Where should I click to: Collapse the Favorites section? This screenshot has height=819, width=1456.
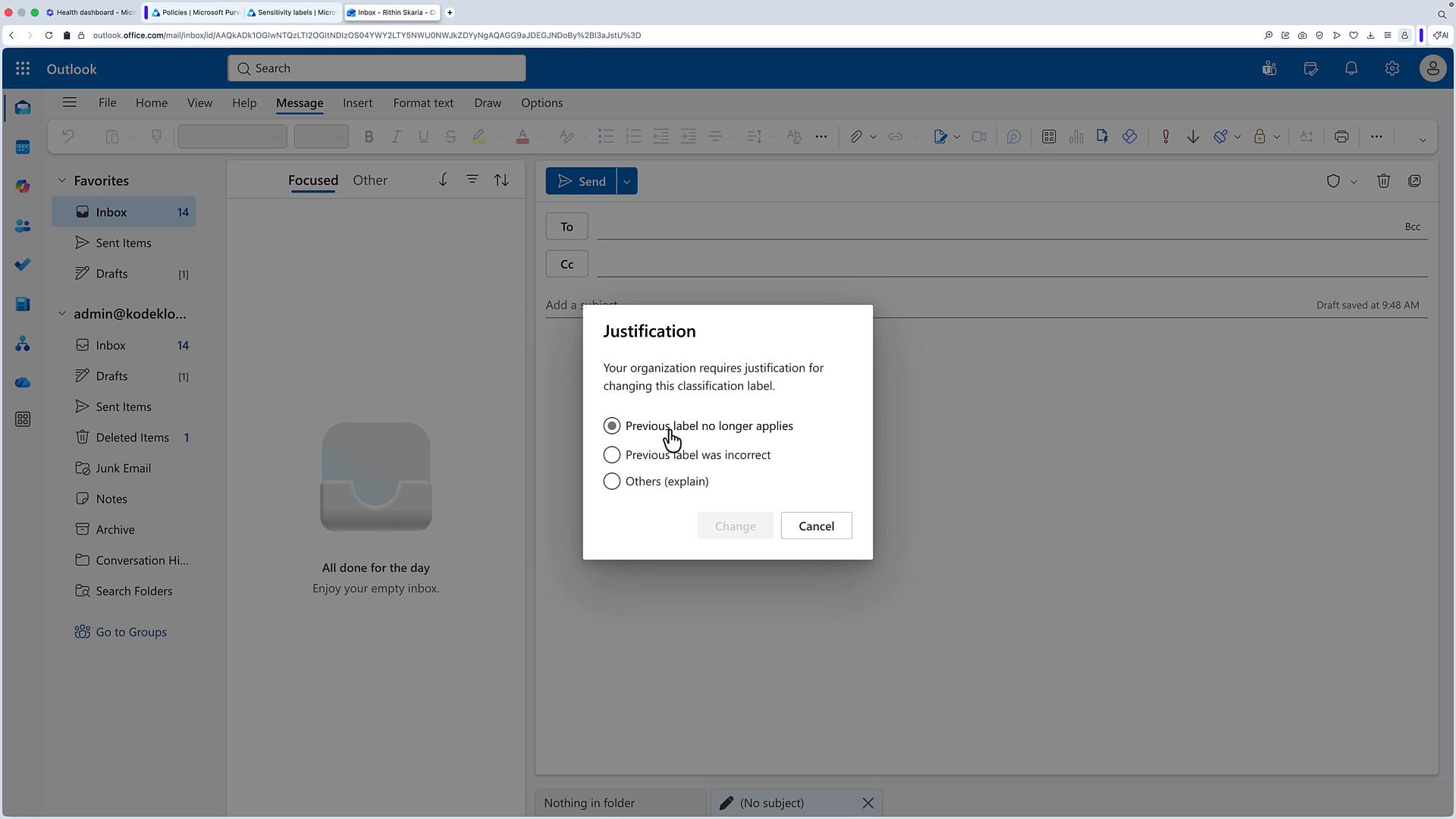[62, 180]
